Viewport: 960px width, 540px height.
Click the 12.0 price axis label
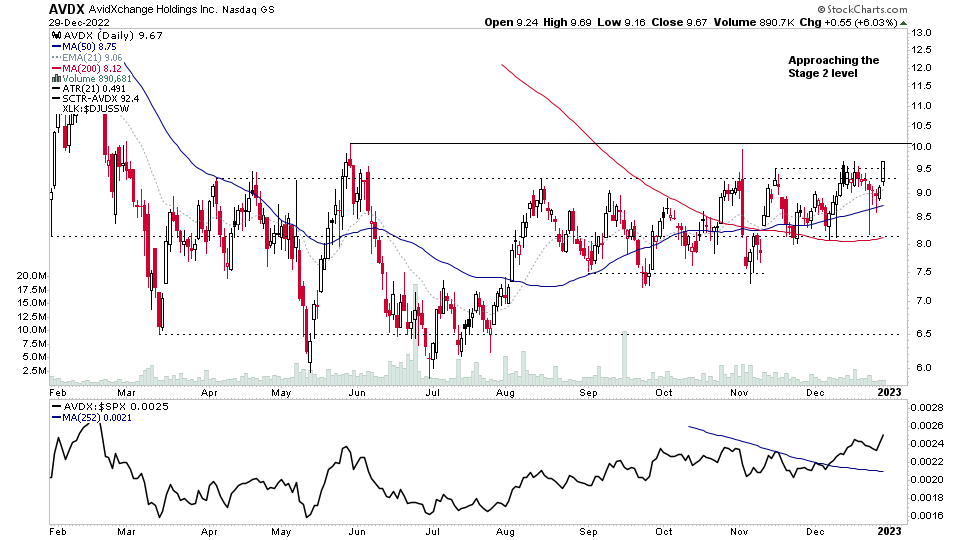(x=921, y=68)
